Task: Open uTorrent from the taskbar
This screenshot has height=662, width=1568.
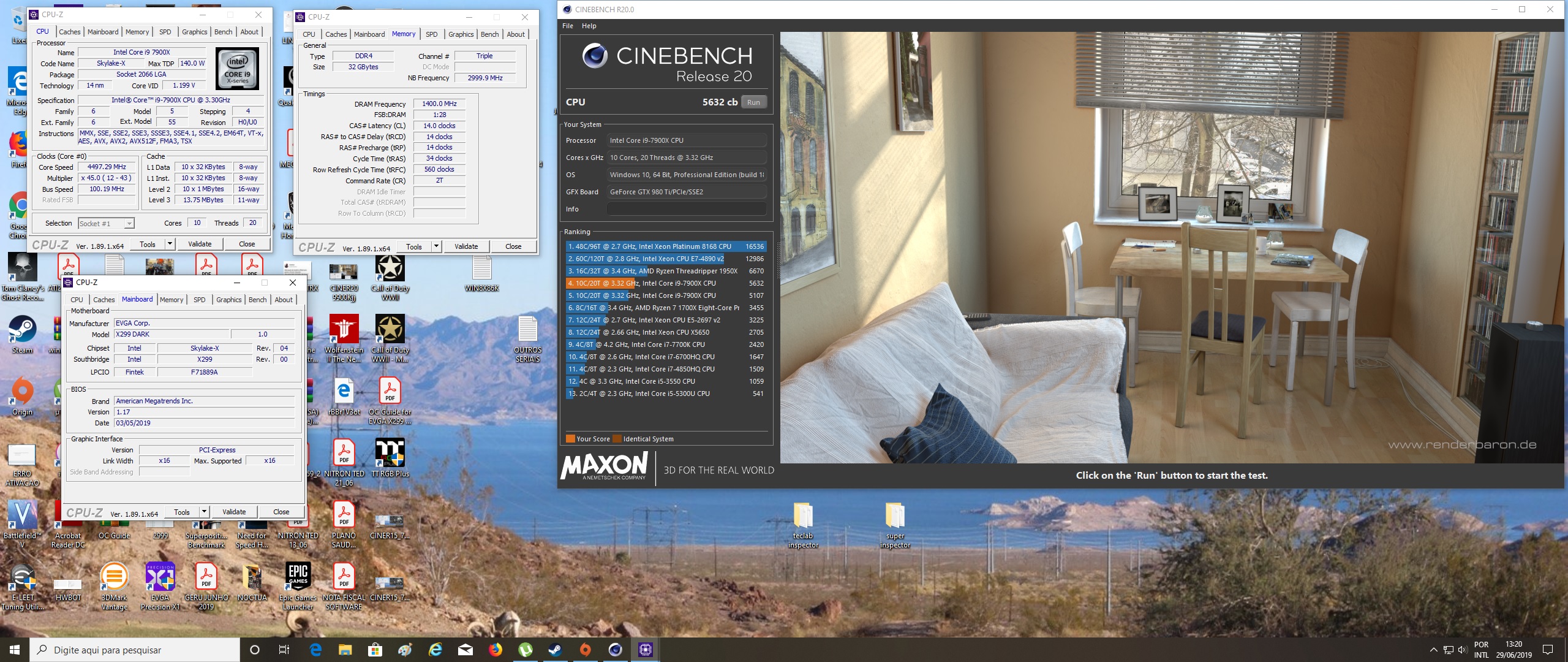Action: [526, 650]
